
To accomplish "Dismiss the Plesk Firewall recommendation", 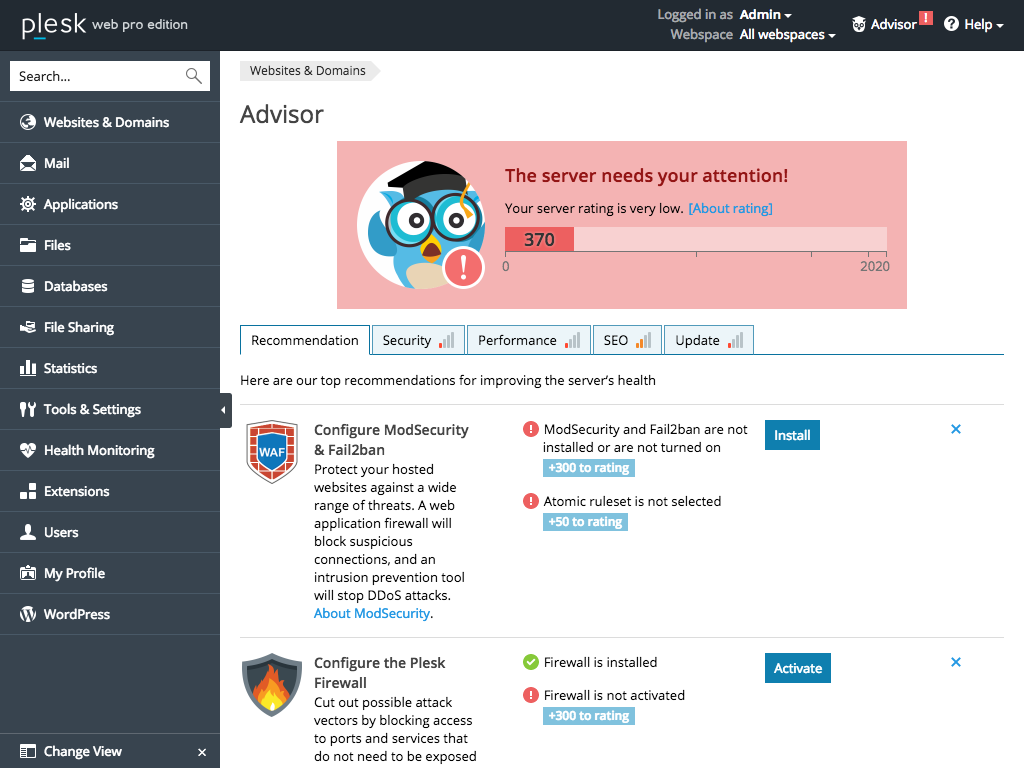I will pos(955,662).
